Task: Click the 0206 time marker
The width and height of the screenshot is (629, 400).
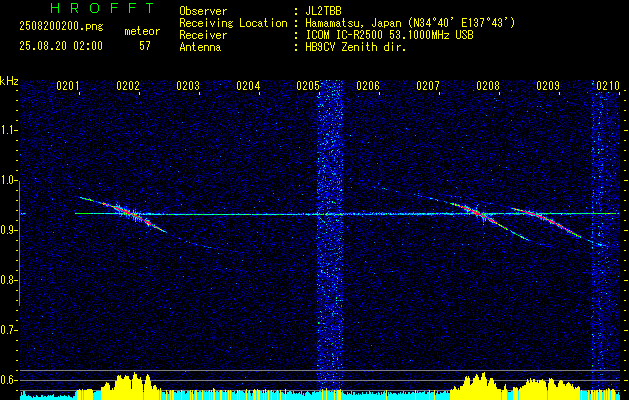Action: pos(368,85)
